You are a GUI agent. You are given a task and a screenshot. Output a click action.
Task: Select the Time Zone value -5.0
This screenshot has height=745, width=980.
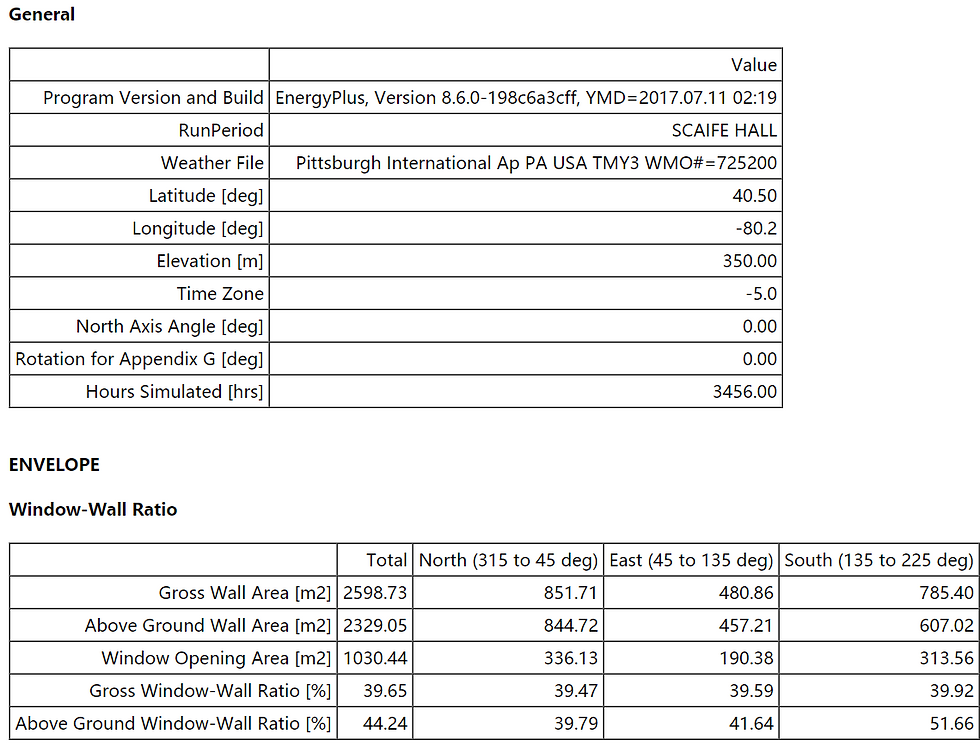(761, 293)
